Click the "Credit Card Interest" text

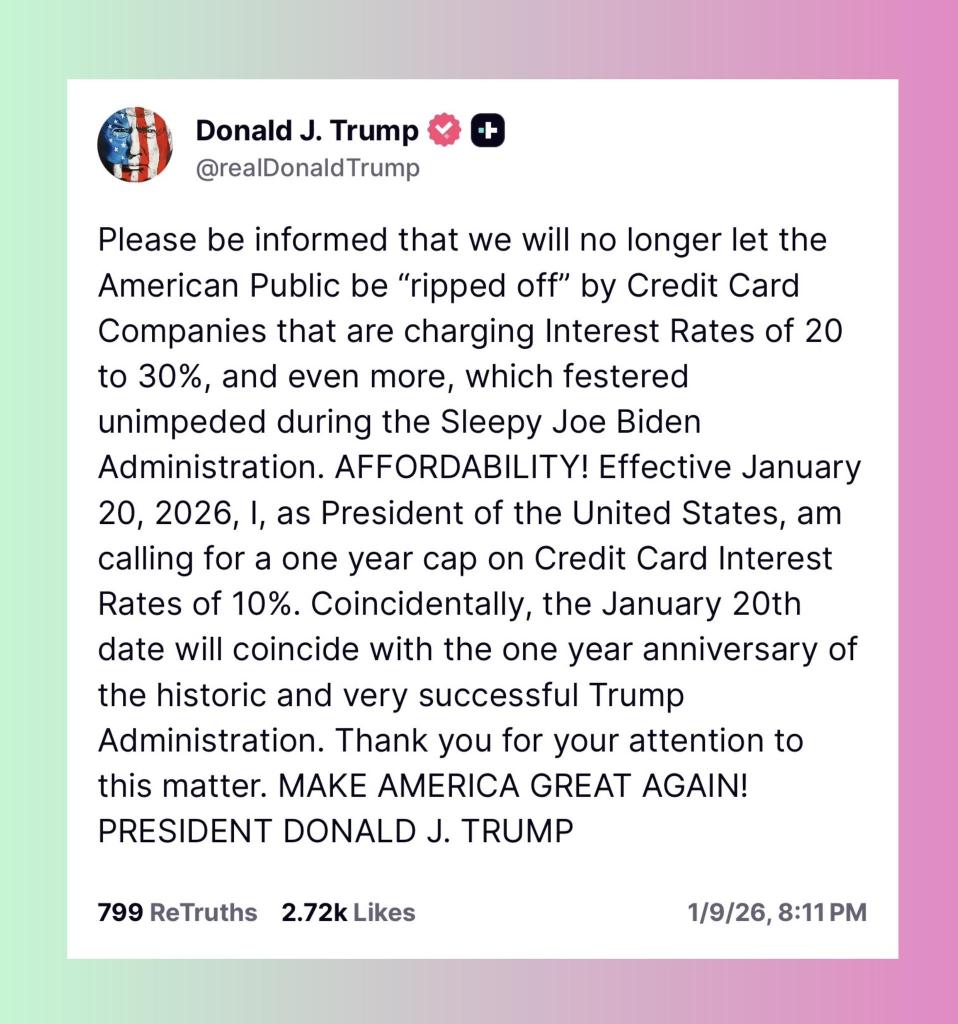[681, 558]
